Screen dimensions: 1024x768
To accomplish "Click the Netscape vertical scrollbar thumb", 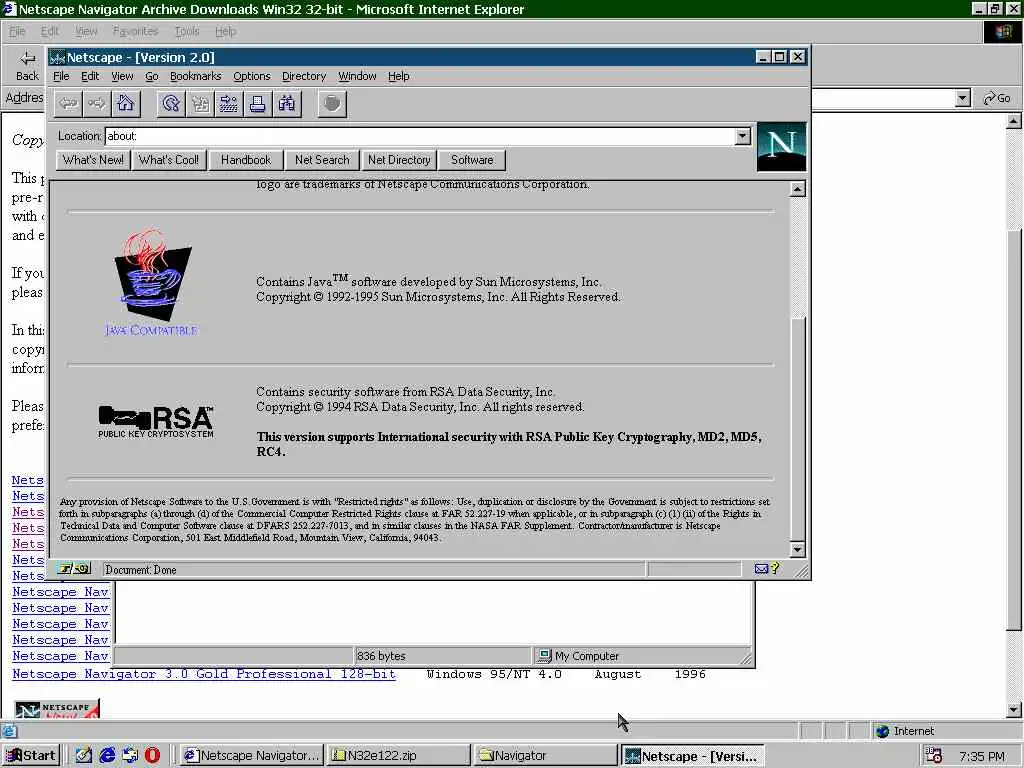I will pyautogui.click(x=797, y=429).
